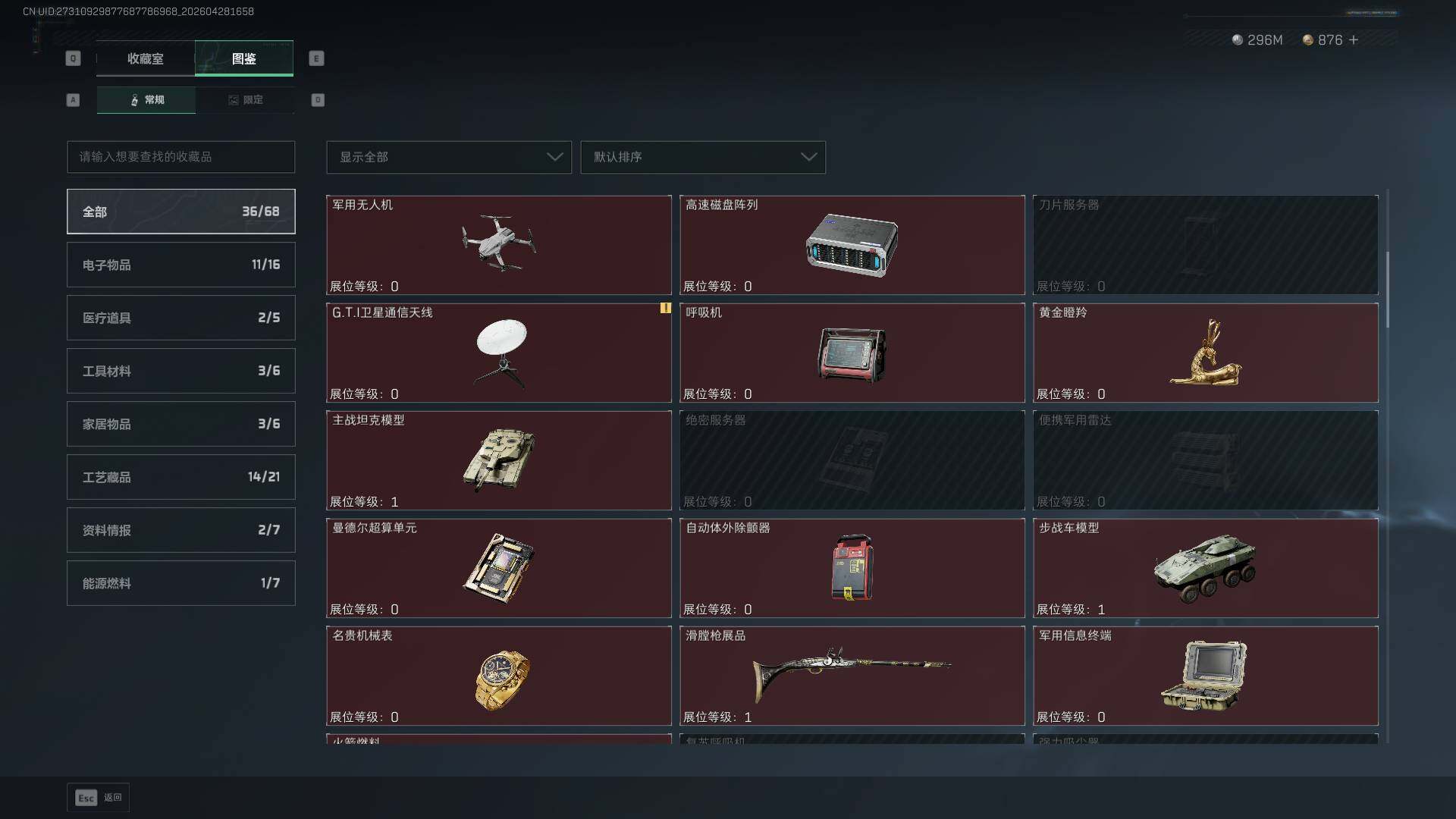The width and height of the screenshot is (1456, 819).
Task: Expand the 显示全部 filter dropdown
Action: [x=449, y=157]
